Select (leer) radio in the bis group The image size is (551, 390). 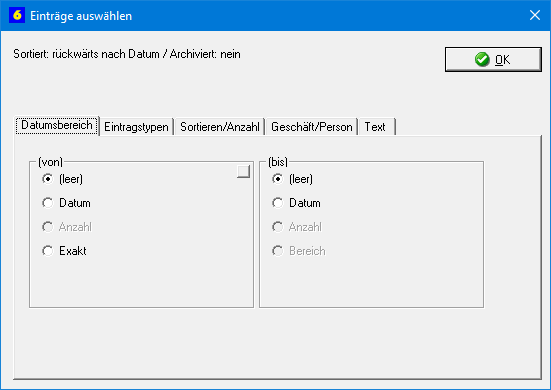click(x=292, y=179)
